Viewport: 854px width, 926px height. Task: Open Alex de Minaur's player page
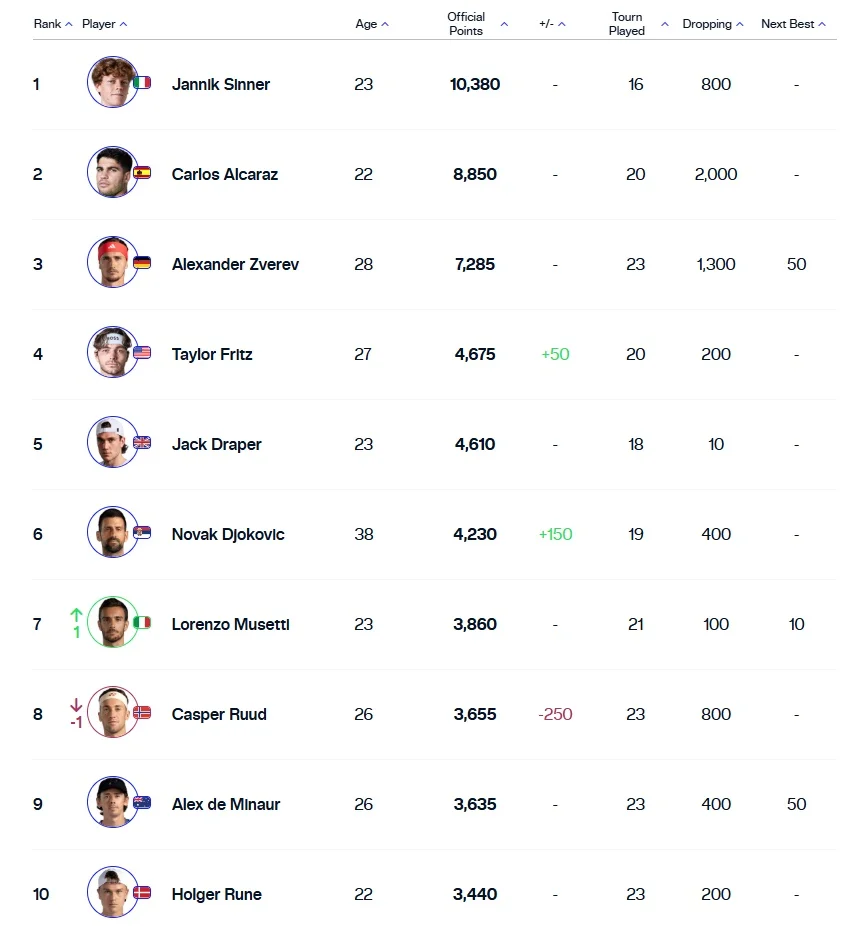pos(226,804)
